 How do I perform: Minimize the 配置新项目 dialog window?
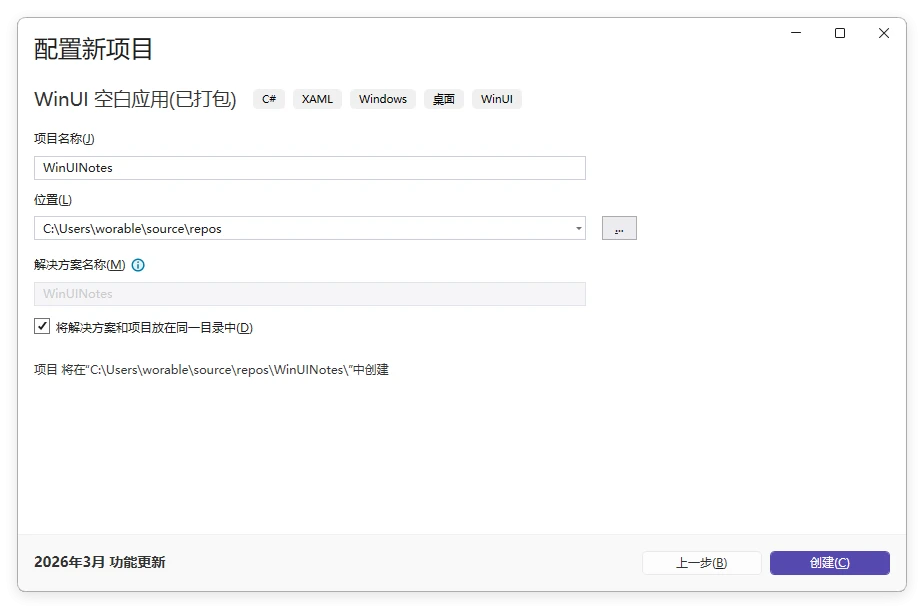(796, 33)
